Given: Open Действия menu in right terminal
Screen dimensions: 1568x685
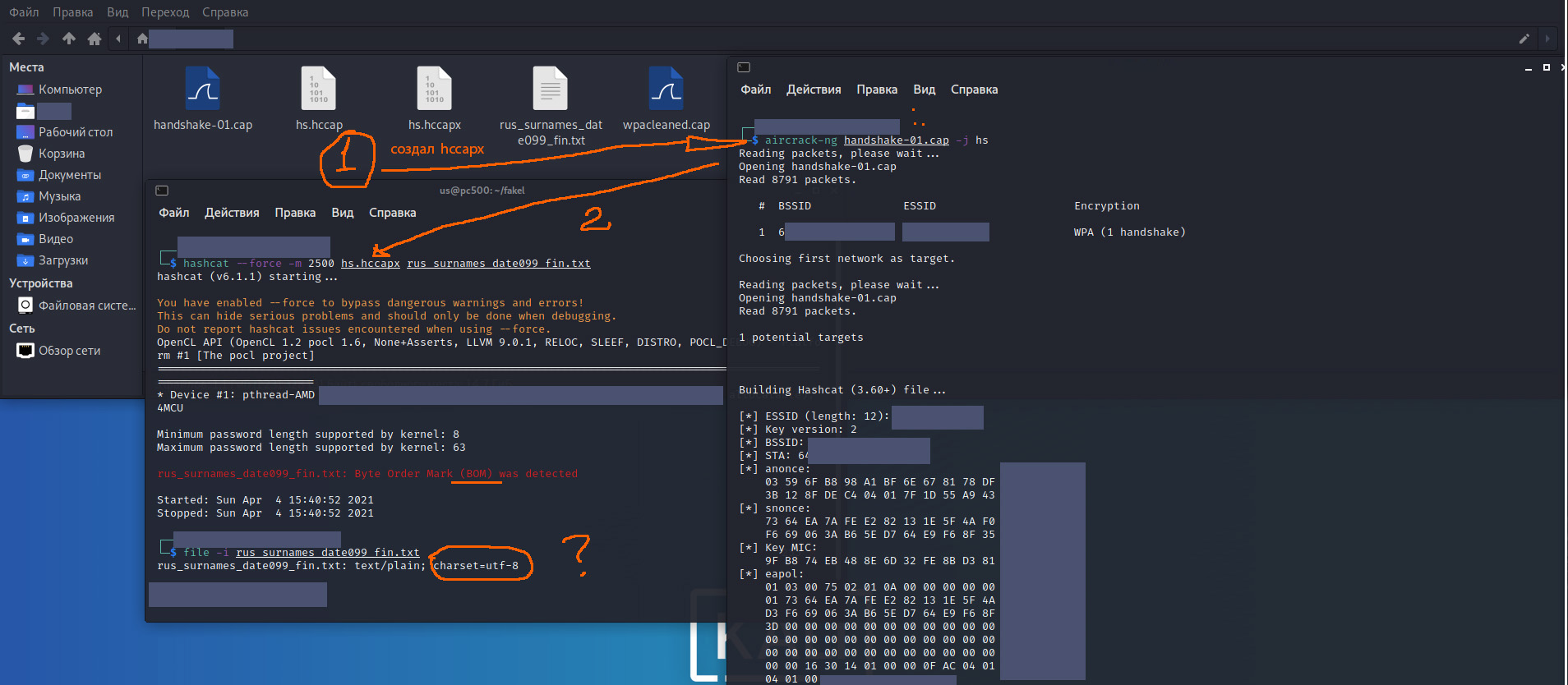Looking at the screenshot, I should tap(814, 90).
